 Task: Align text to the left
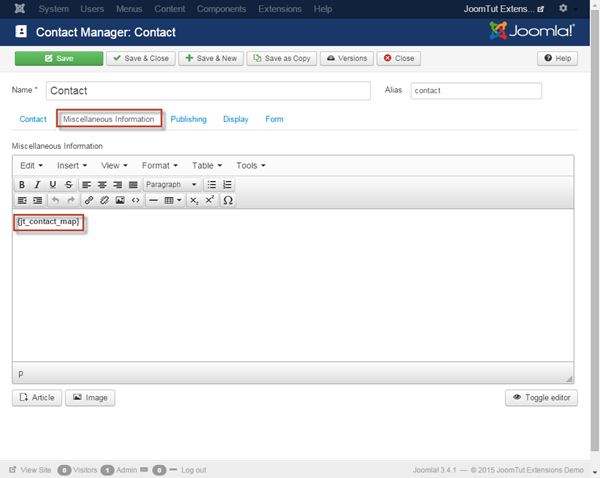tap(86, 185)
